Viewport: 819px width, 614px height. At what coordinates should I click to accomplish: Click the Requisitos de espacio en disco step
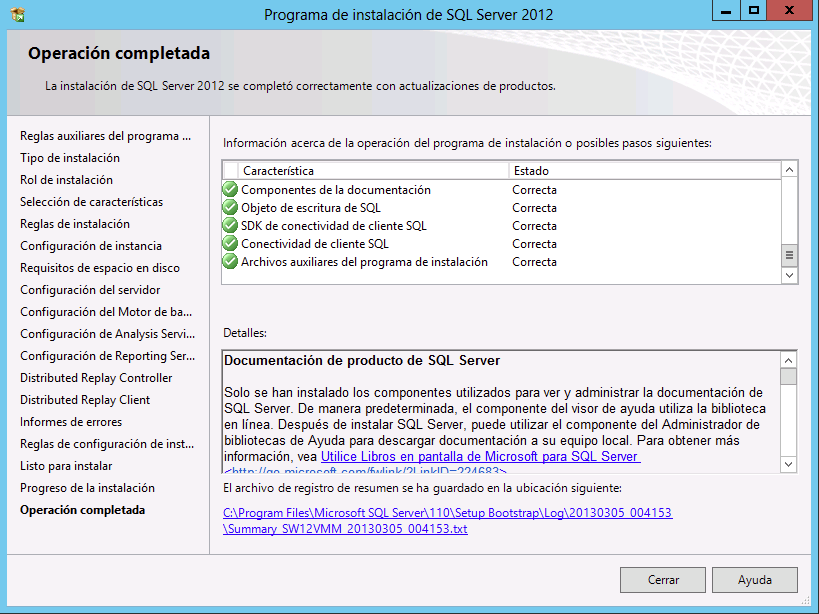(100, 268)
